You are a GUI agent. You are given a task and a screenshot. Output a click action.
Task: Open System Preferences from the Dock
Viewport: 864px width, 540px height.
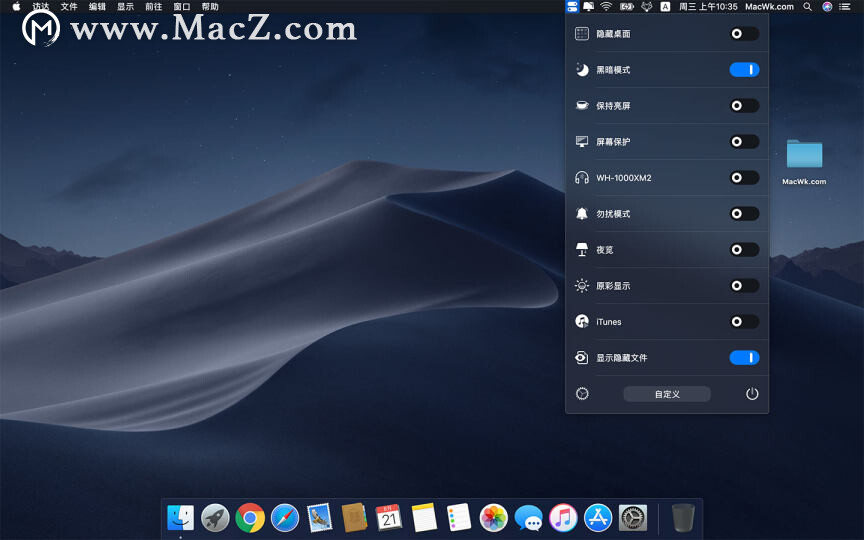click(x=633, y=518)
